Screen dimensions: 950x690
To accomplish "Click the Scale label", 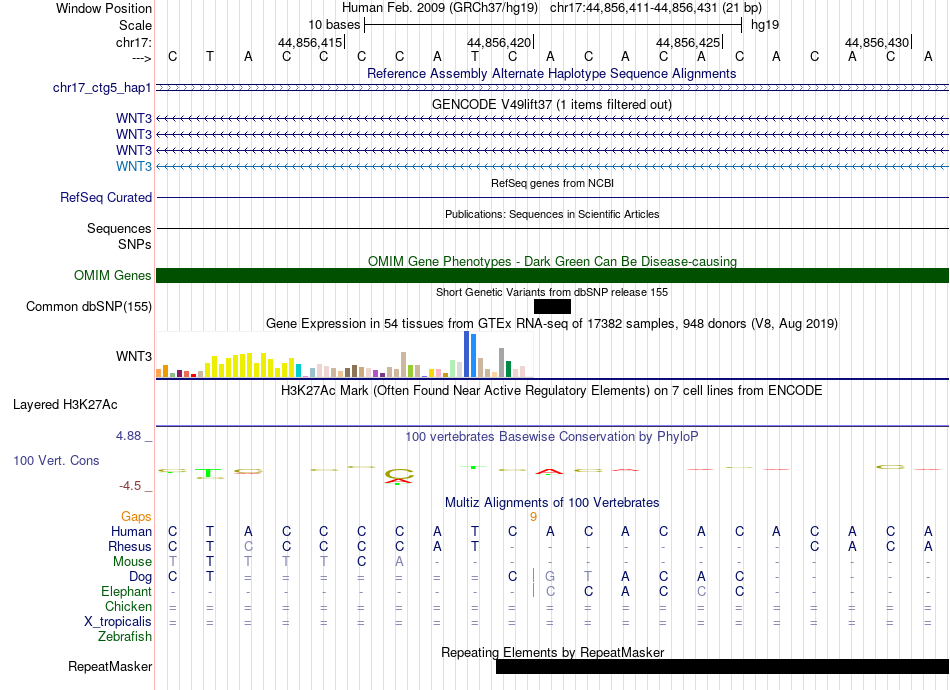I will (x=135, y=25).
